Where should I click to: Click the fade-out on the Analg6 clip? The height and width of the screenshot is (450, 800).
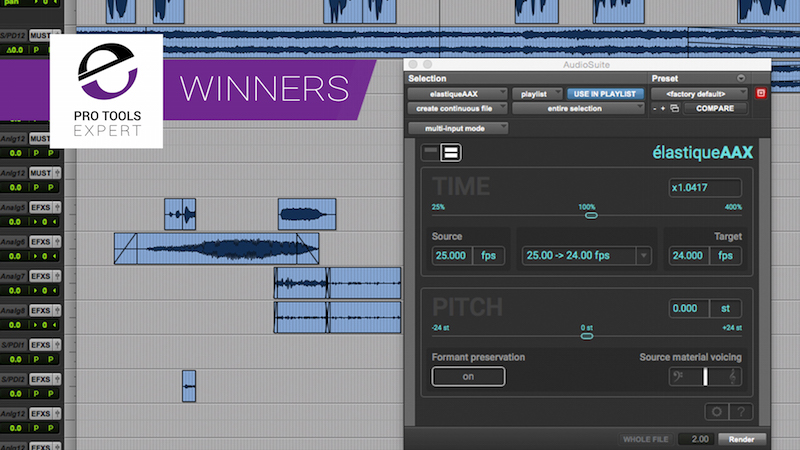[308, 248]
